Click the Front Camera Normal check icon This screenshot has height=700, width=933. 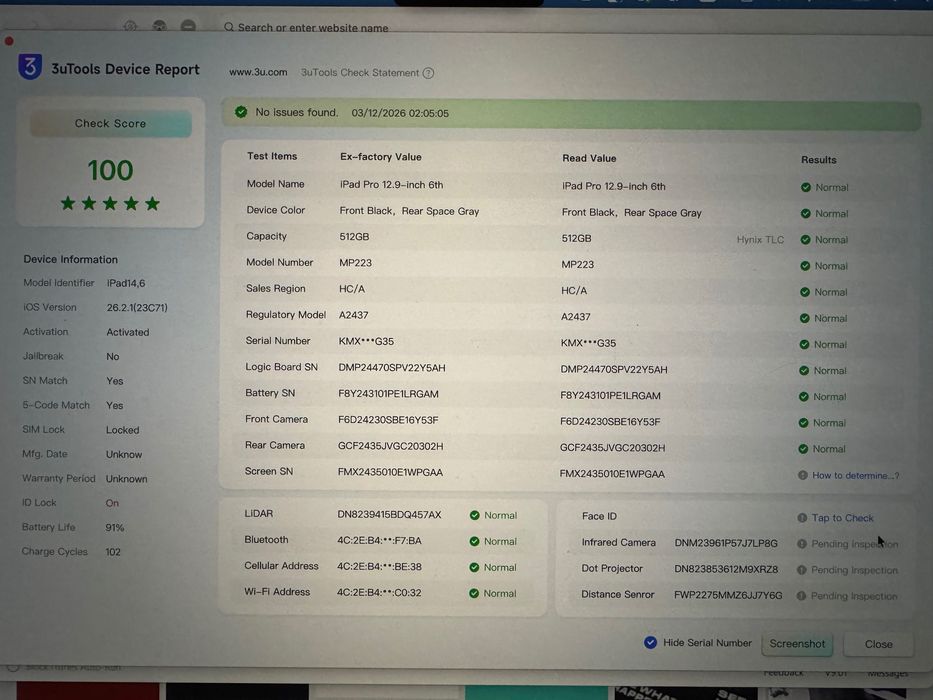(x=803, y=423)
